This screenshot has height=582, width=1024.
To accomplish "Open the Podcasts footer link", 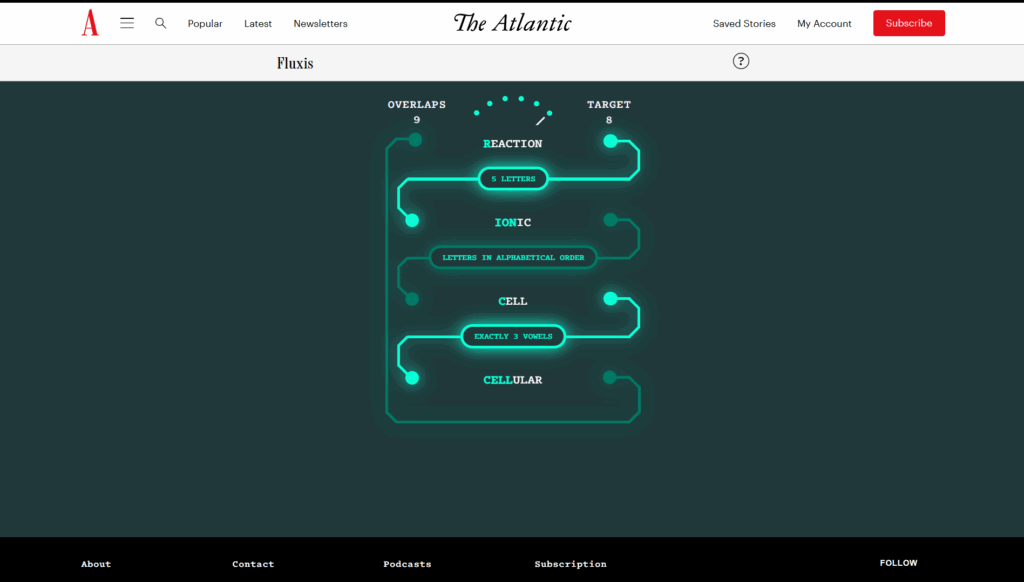I will click(407, 563).
